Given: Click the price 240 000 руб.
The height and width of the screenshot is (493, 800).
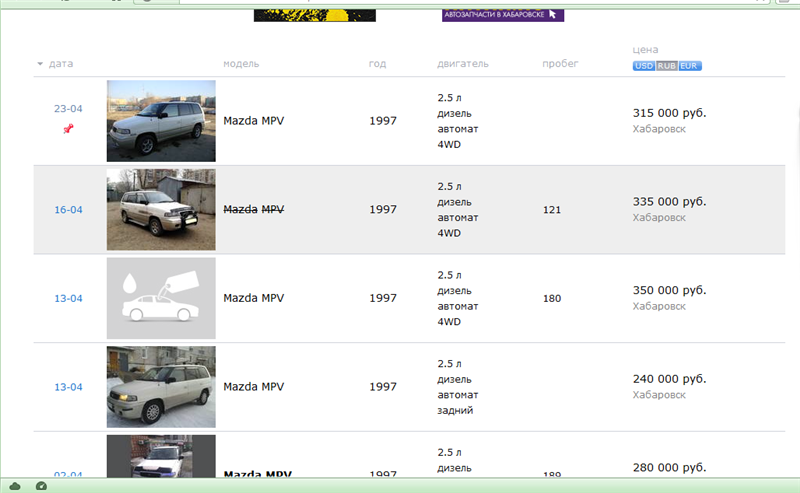Looking at the screenshot, I should tap(669, 379).
